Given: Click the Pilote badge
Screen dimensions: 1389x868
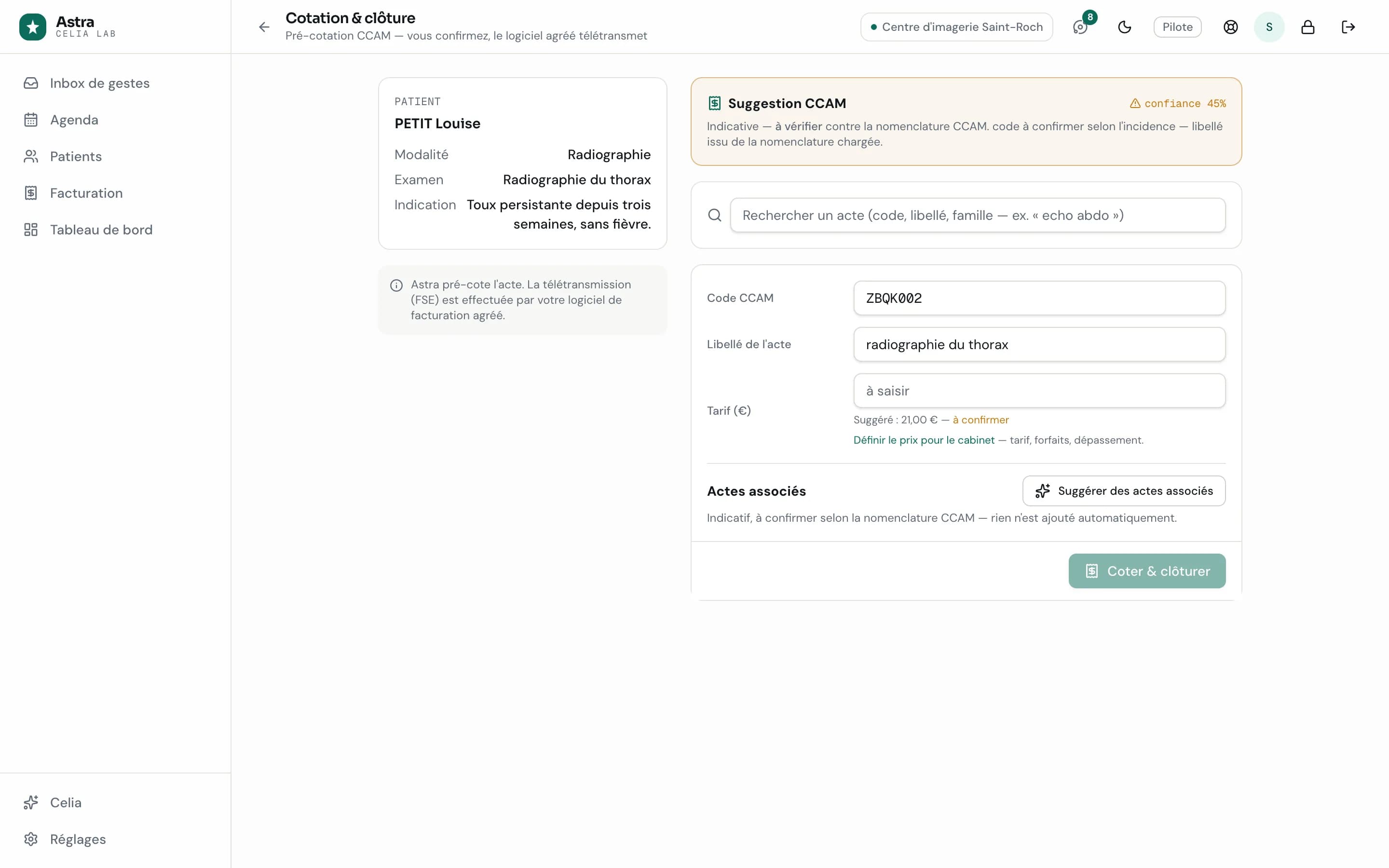Looking at the screenshot, I should [x=1177, y=27].
